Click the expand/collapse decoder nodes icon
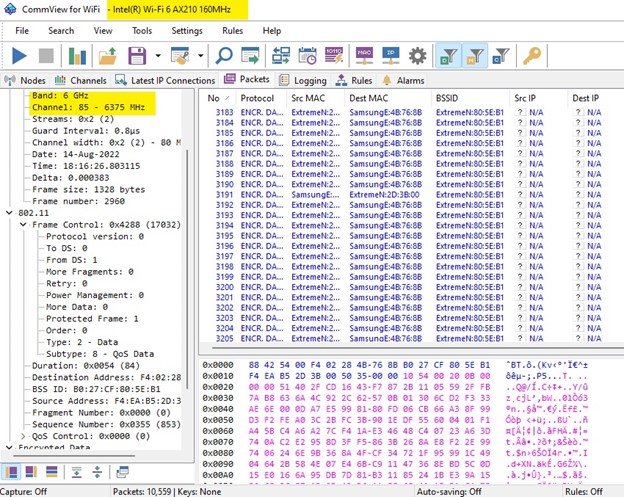 point(97,472)
